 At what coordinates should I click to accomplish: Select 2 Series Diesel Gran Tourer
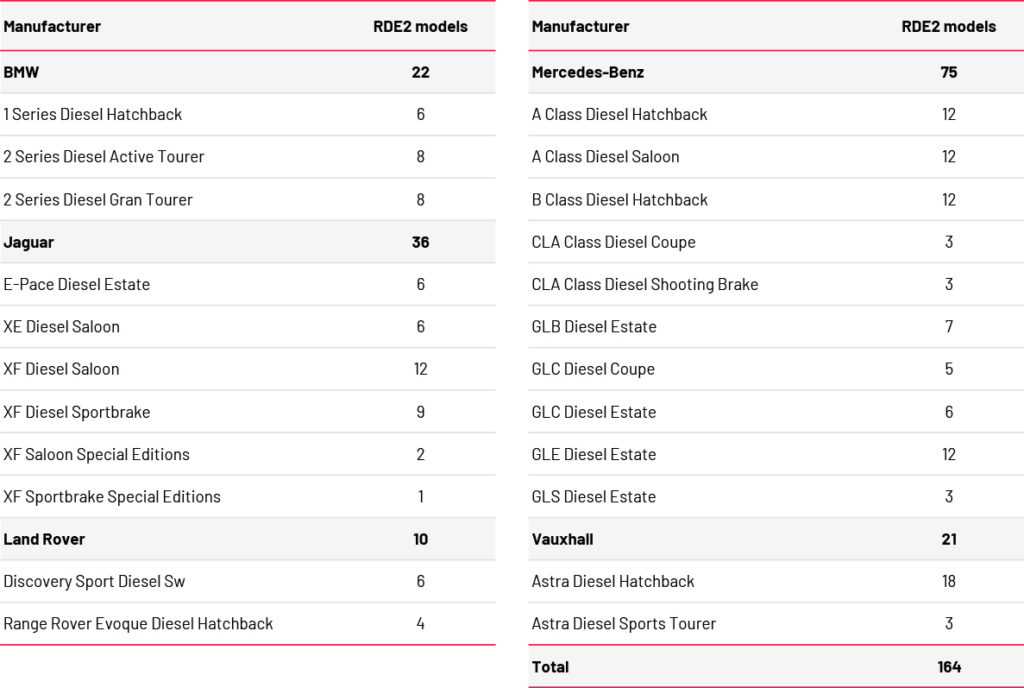[98, 199]
